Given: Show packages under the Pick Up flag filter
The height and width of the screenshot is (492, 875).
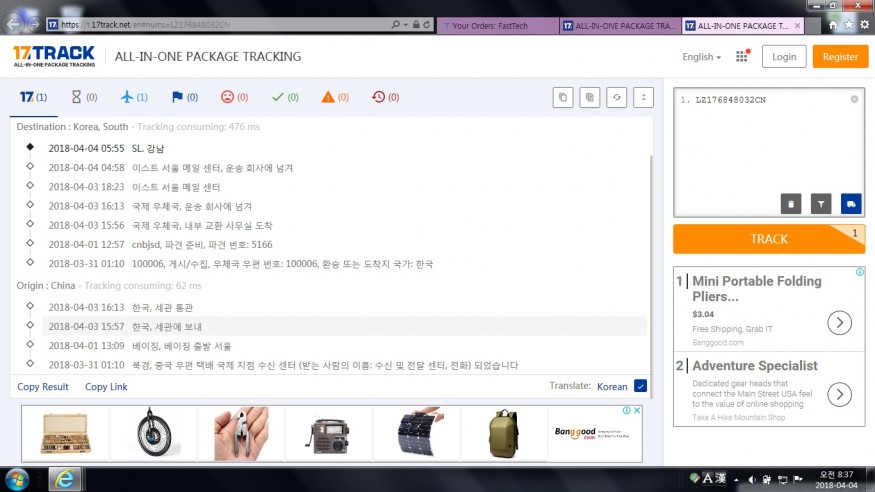Looking at the screenshot, I should (x=184, y=97).
